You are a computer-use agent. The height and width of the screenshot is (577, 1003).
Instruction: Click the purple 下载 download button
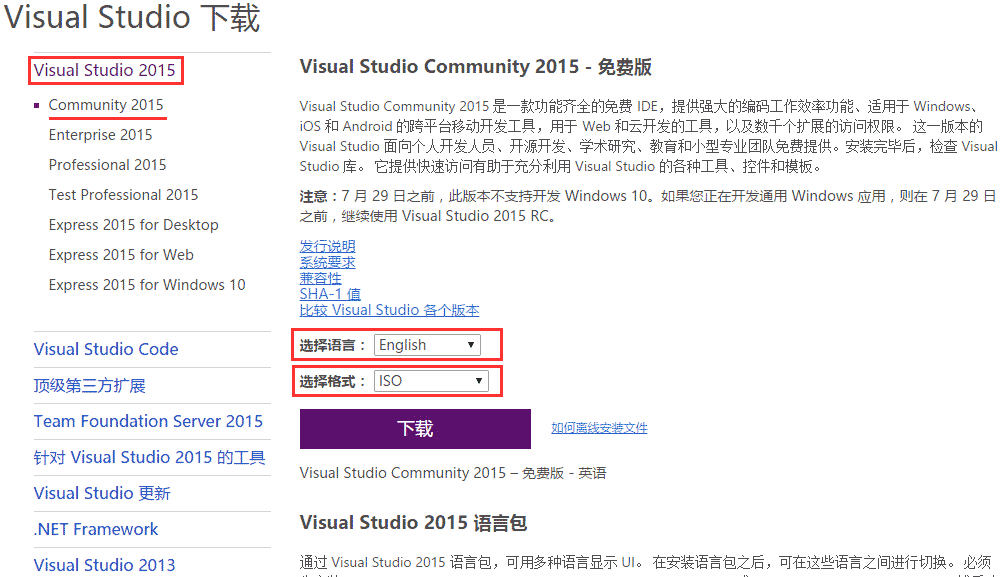pyautogui.click(x=414, y=428)
